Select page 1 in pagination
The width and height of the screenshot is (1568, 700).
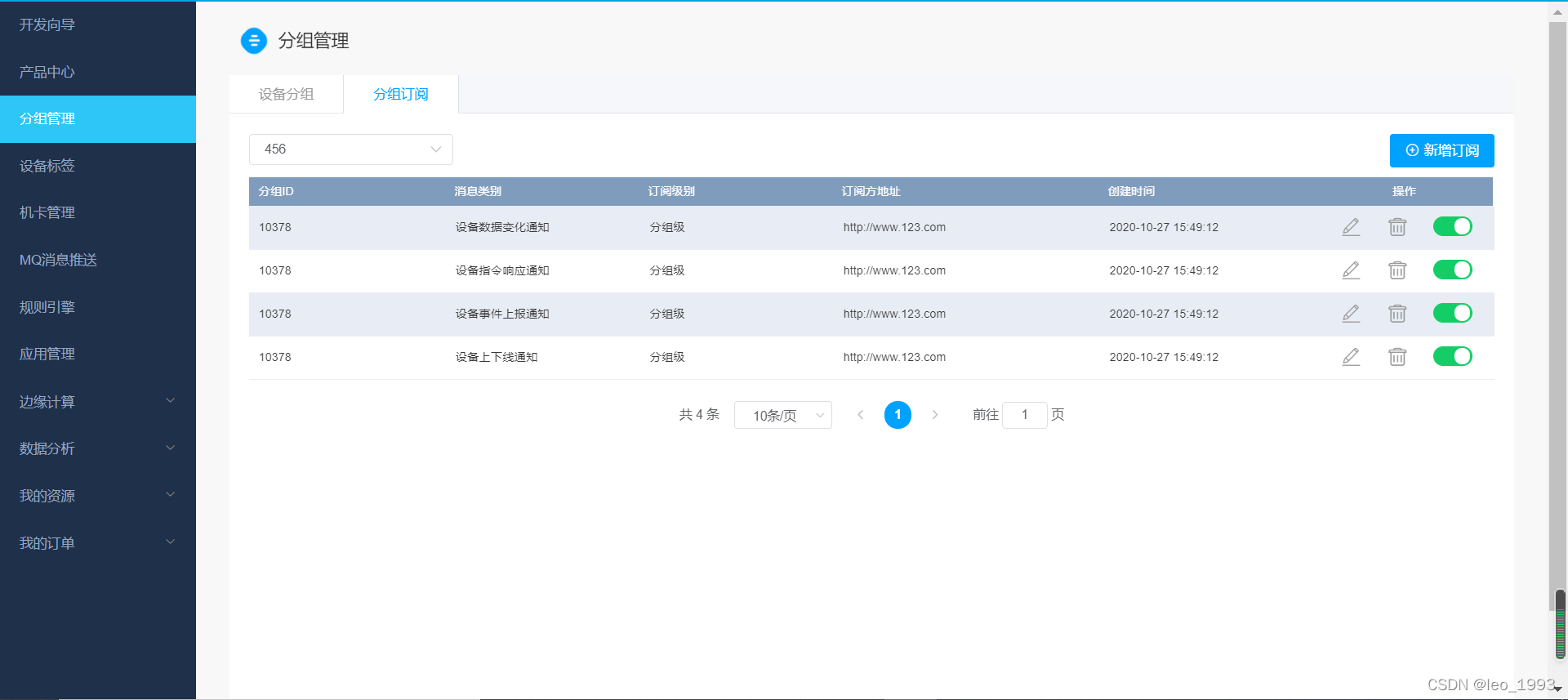pyautogui.click(x=898, y=415)
